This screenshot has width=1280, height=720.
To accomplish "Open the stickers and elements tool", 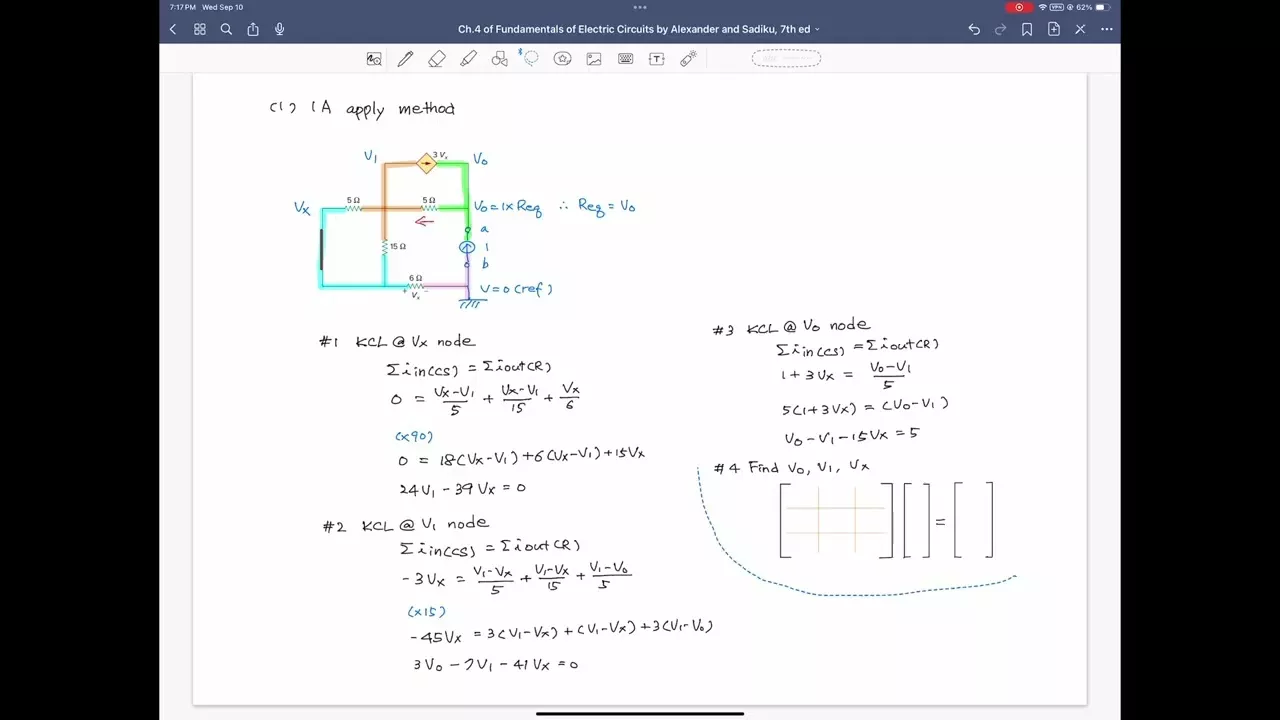I will pyautogui.click(x=562, y=59).
